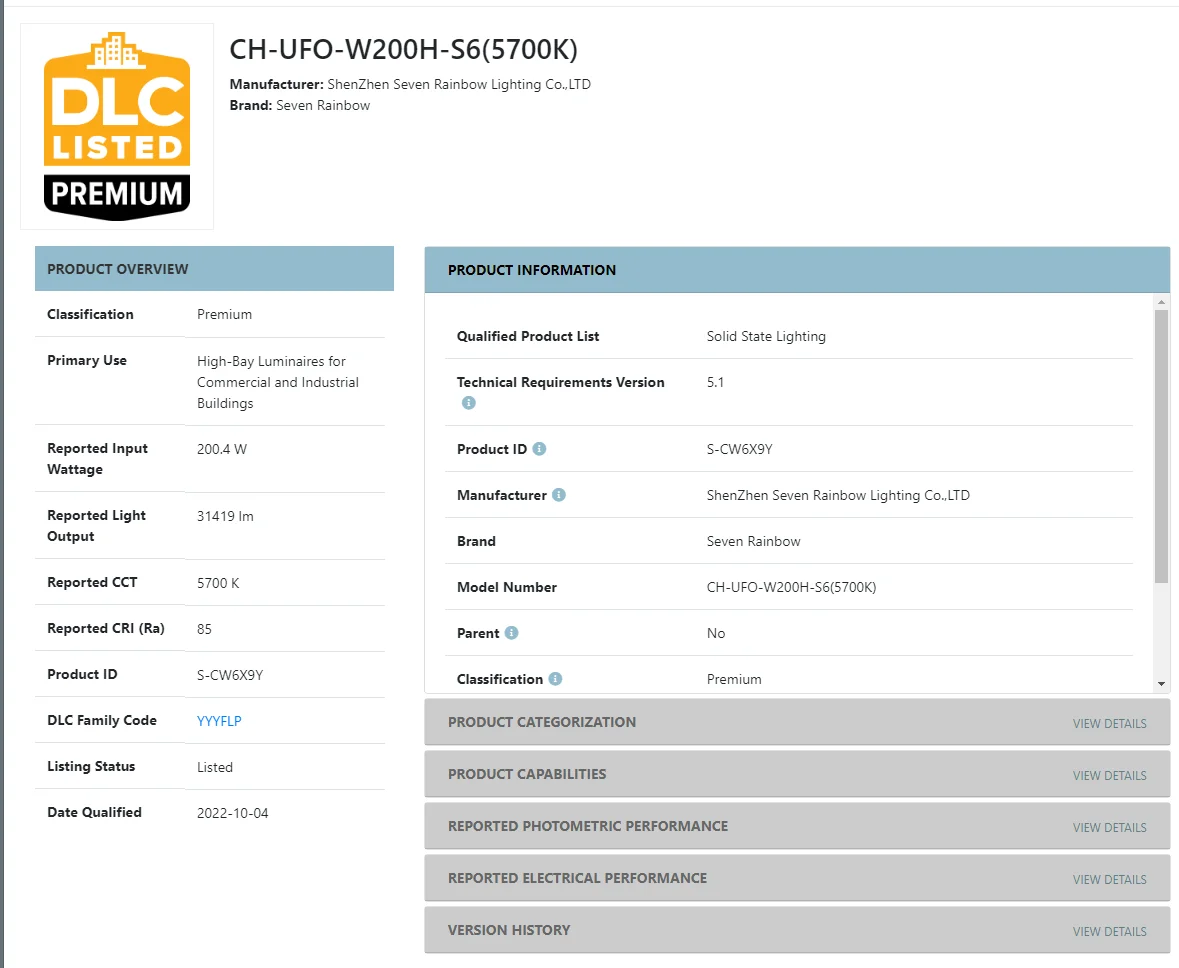Screen dimensions: 1179x968
Task: Expand Reported Photometric Performance section
Action: point(588,826)
